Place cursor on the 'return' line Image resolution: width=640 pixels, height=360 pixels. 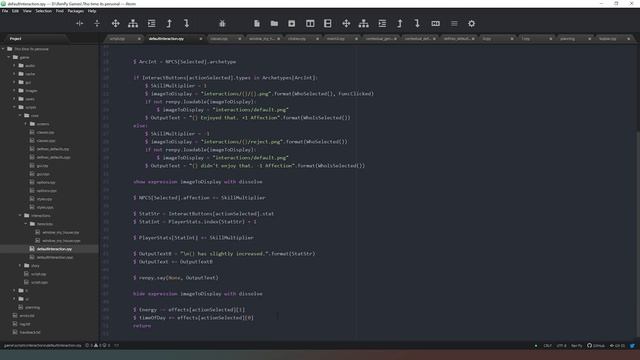point(142,326)
